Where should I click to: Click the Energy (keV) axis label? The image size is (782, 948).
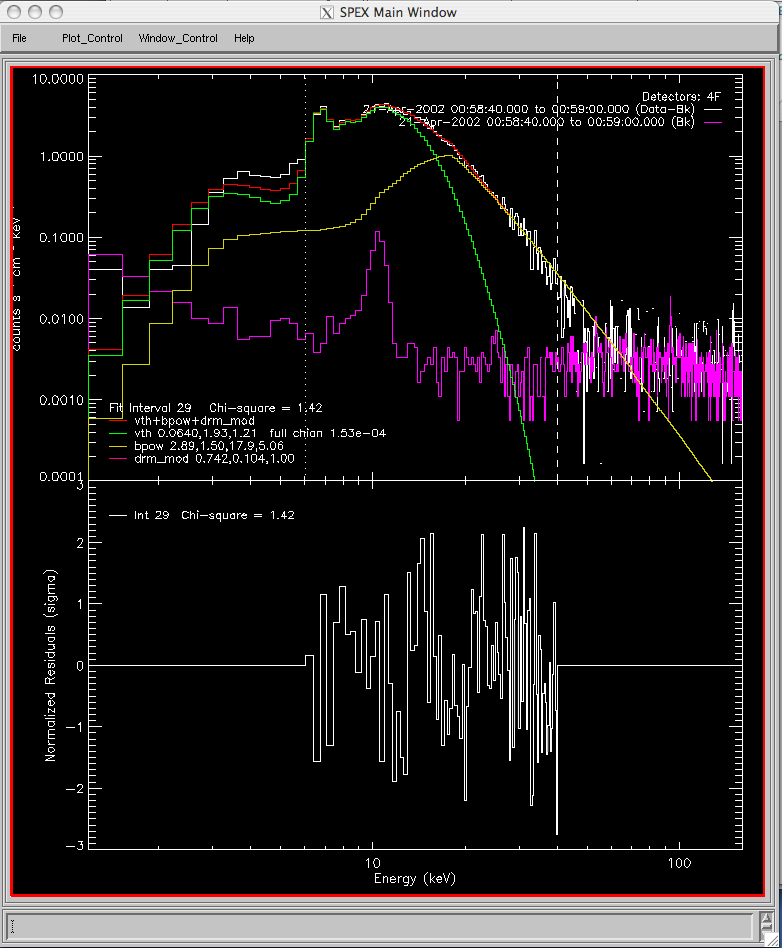click(414, 877)
